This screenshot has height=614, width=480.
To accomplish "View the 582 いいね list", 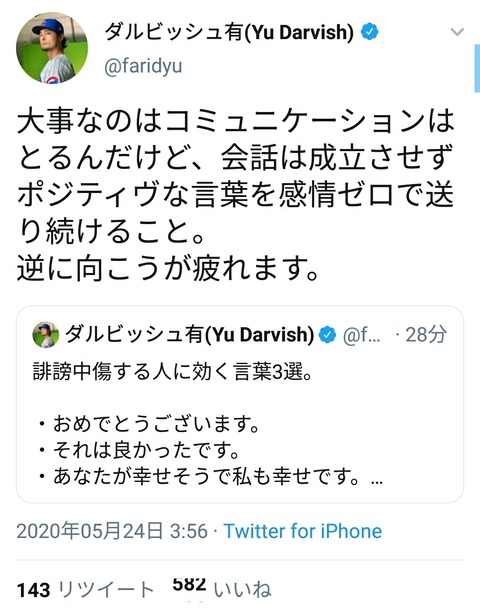I will 222,587.
